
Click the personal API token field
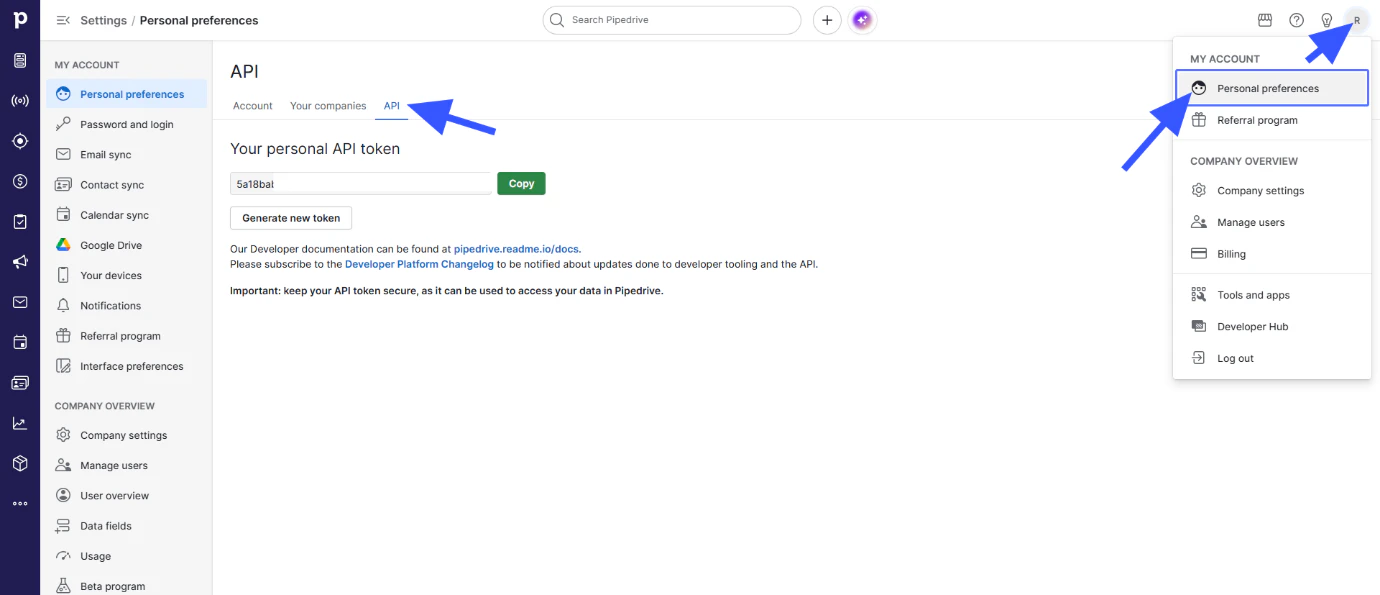click(361, 184)
